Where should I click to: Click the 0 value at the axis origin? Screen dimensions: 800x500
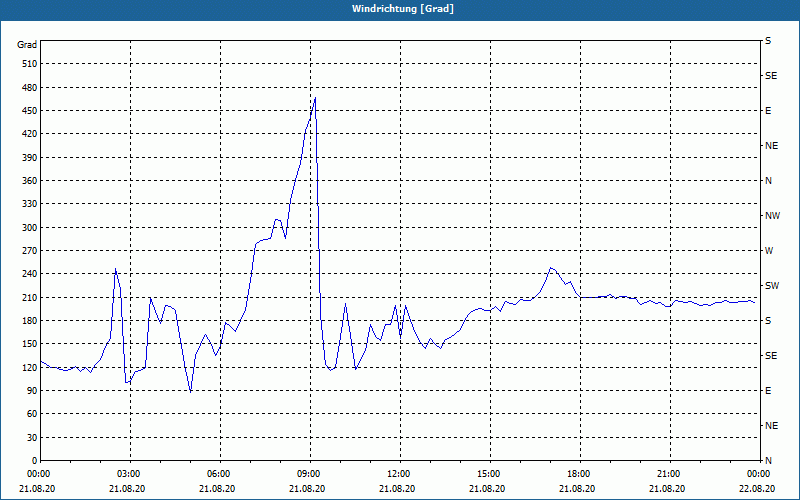tap(34, 461)
